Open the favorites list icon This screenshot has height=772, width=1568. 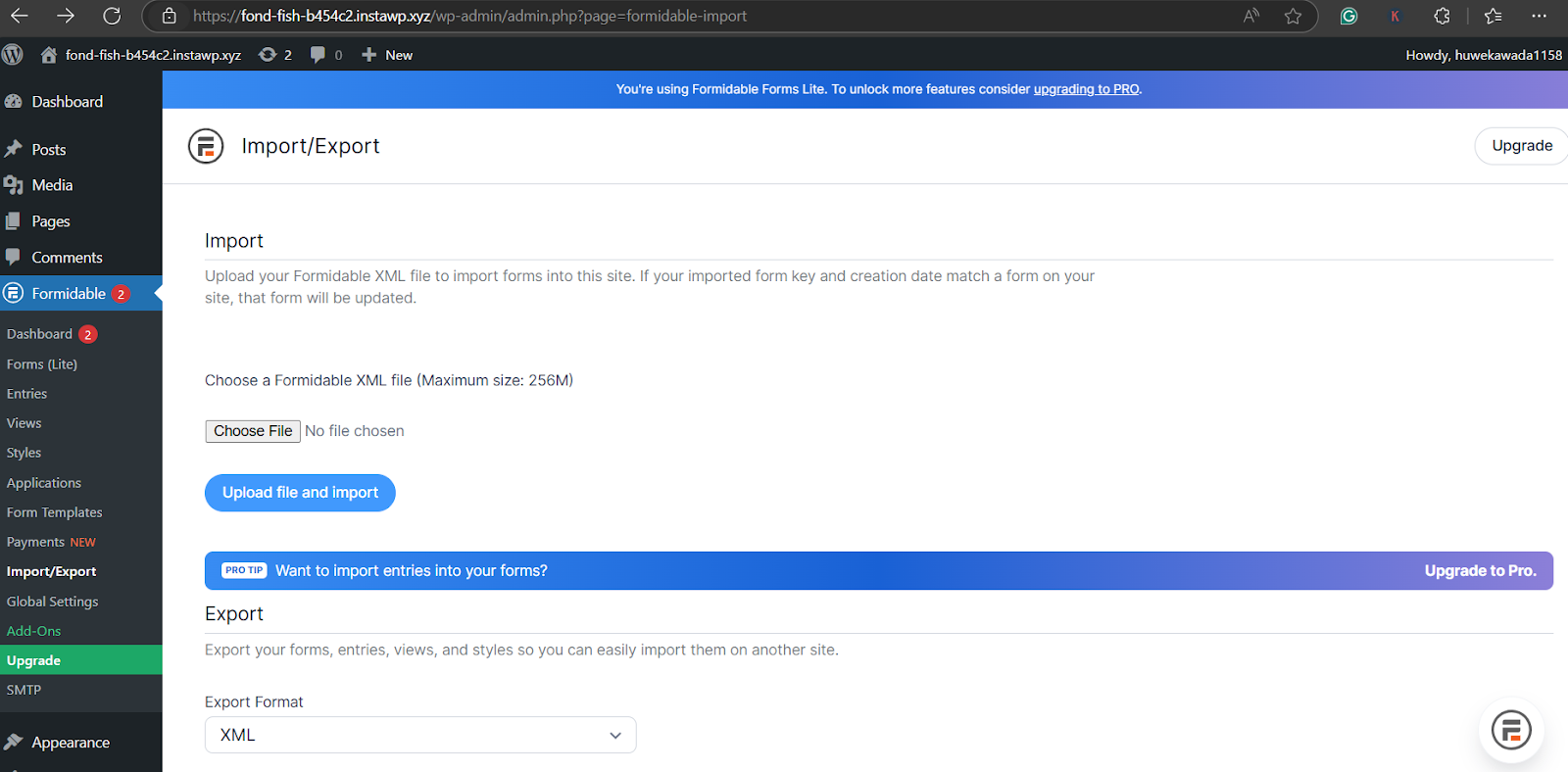coord(1494,16)
